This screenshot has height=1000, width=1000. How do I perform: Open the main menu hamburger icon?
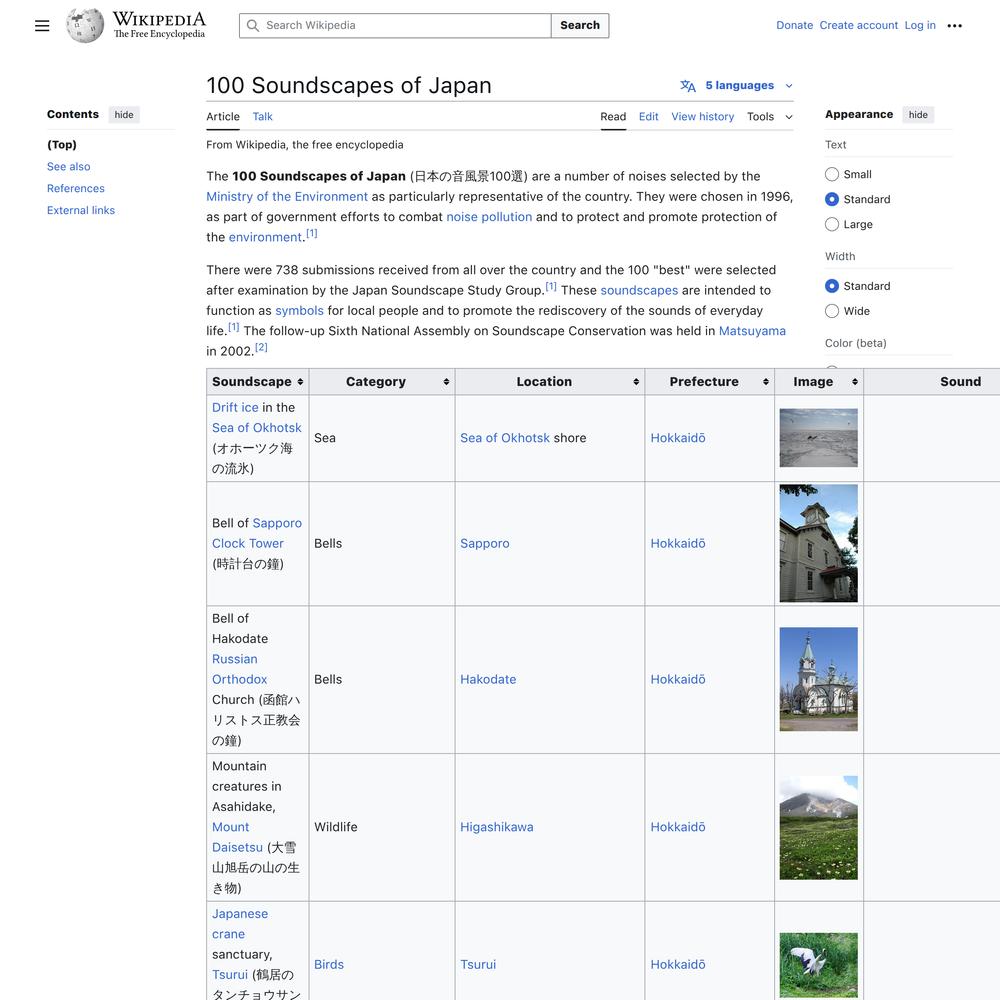coord(42,26)
